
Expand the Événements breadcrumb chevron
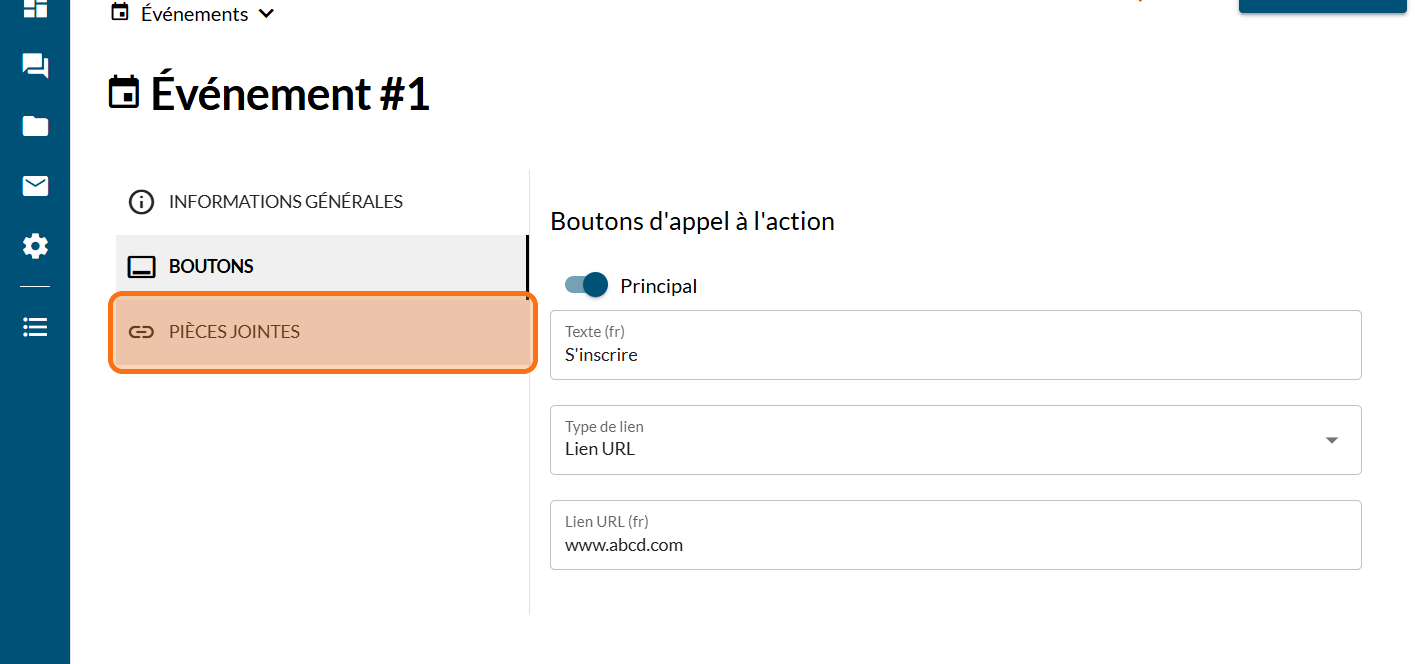coord(266,14)
